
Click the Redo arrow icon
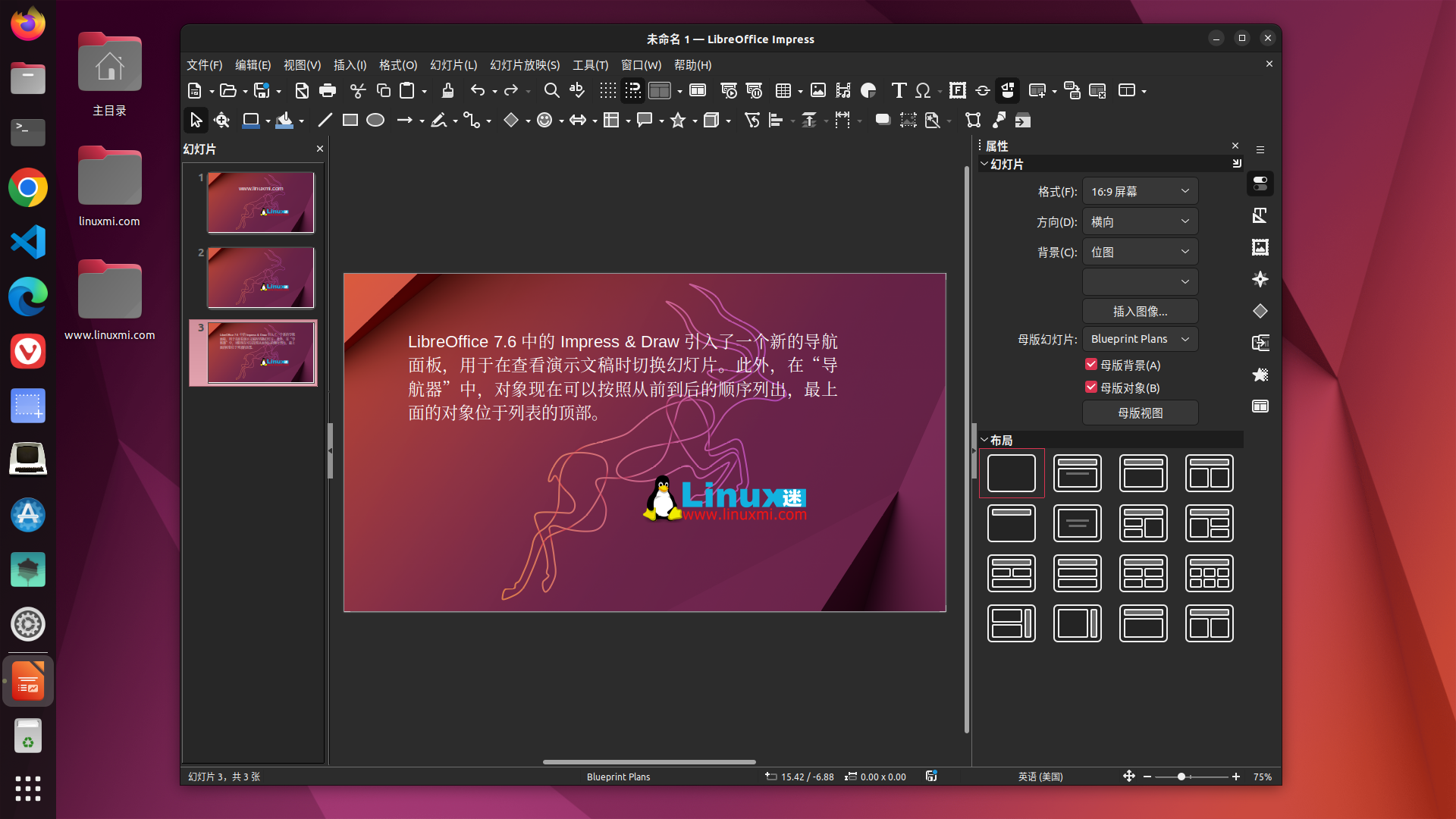(x=511, y=91)
